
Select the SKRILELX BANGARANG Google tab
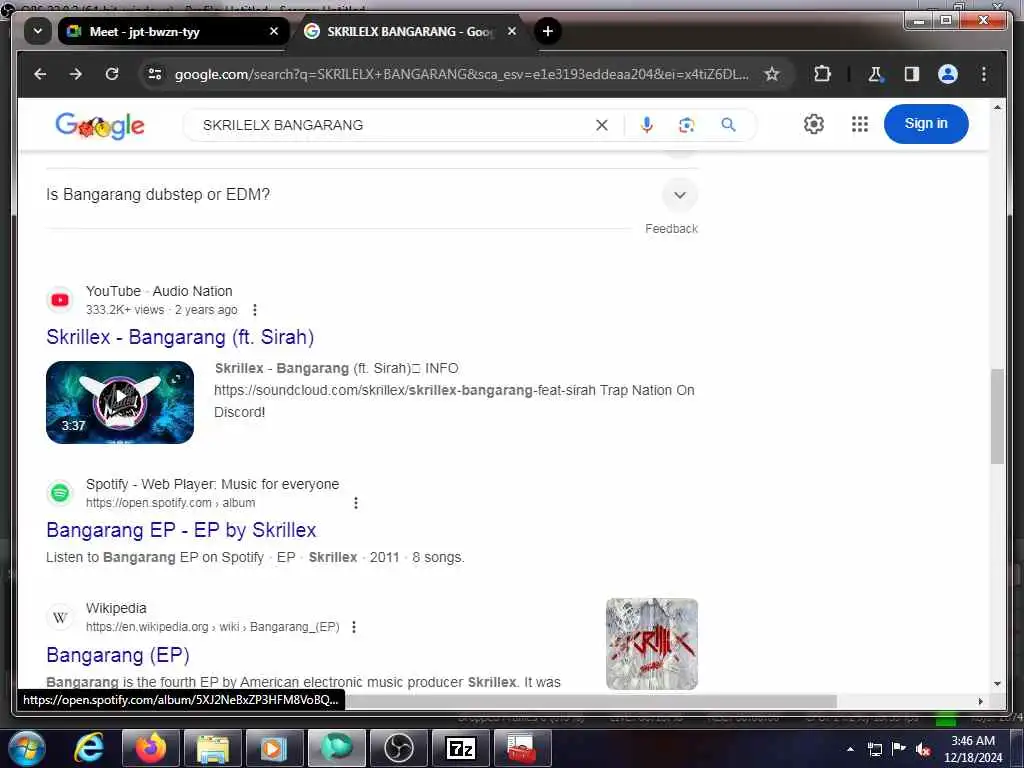[x=410, y=31]
